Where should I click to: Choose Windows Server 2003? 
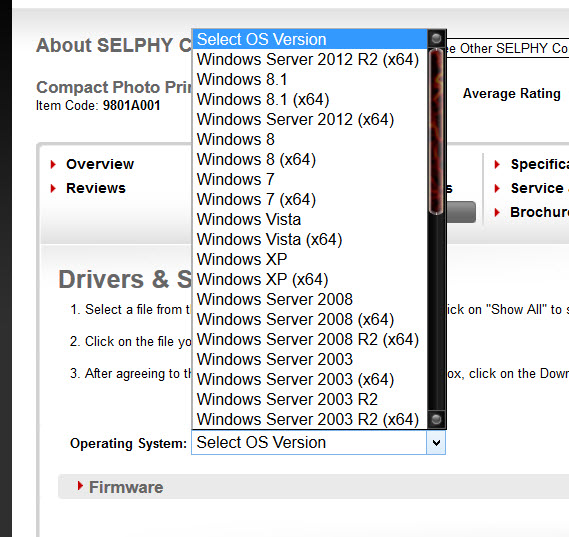[310, 359]
